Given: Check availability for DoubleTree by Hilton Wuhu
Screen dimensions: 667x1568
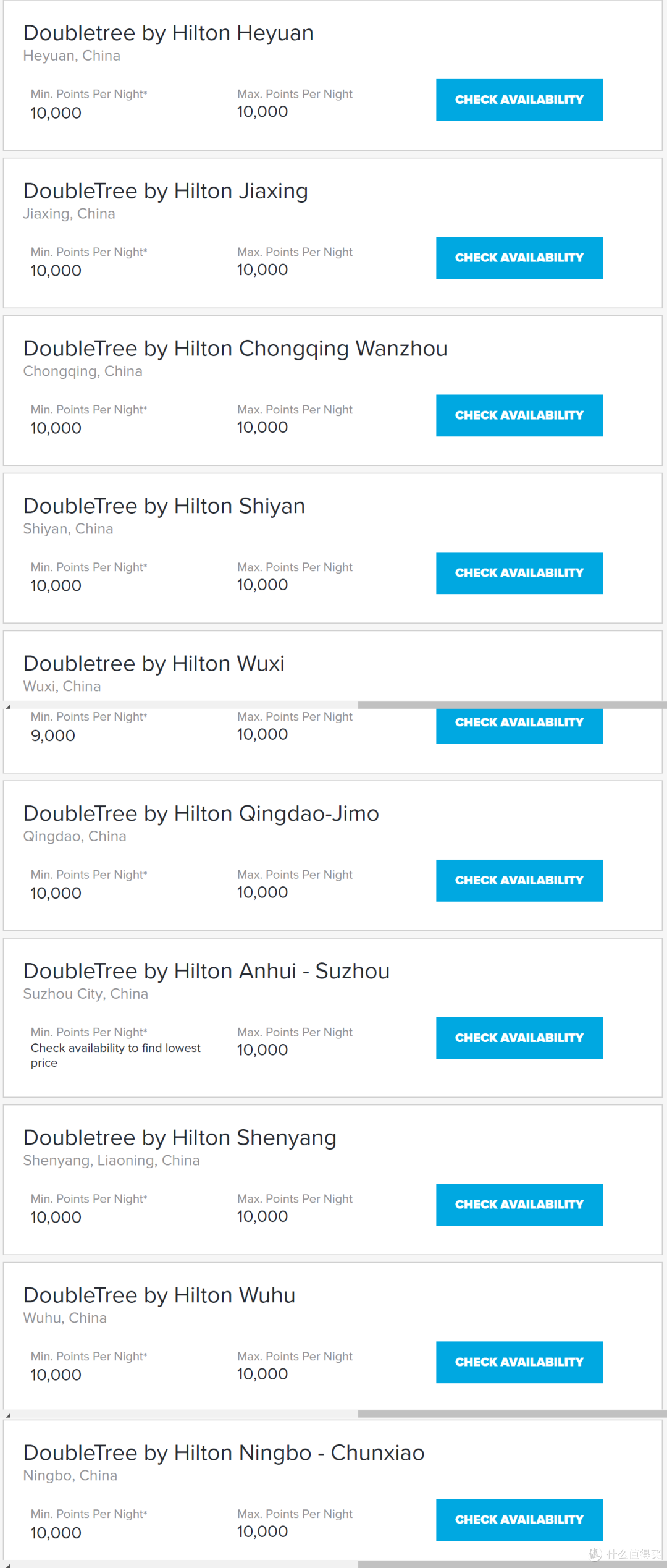Looking at the screenshot, I should tap(519, 1362).
